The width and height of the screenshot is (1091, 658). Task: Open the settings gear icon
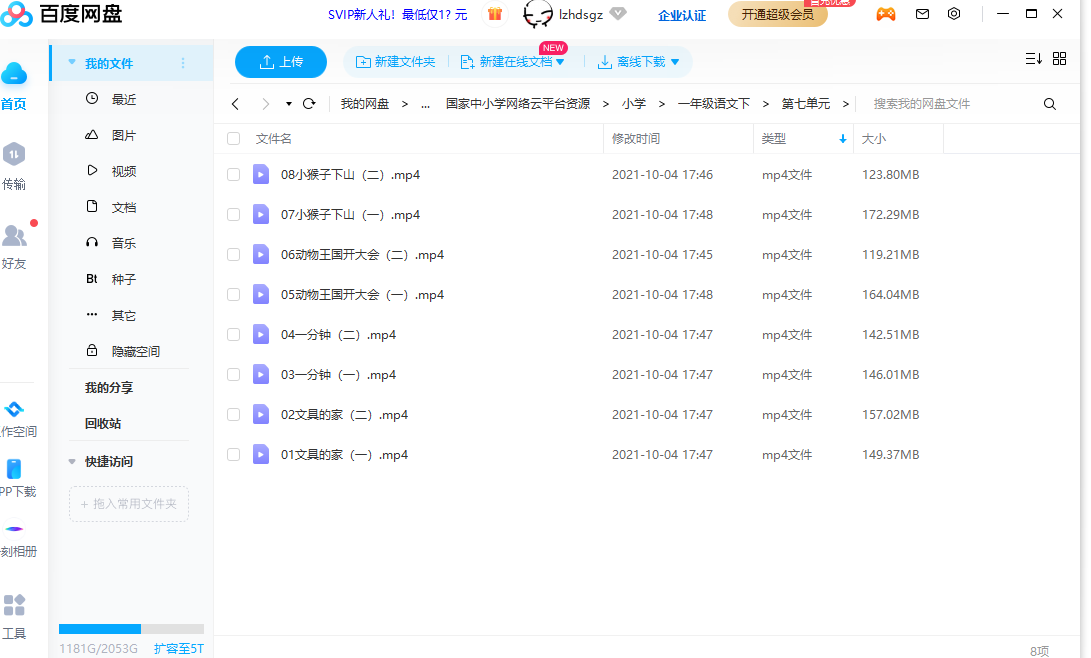pos(954,14)
